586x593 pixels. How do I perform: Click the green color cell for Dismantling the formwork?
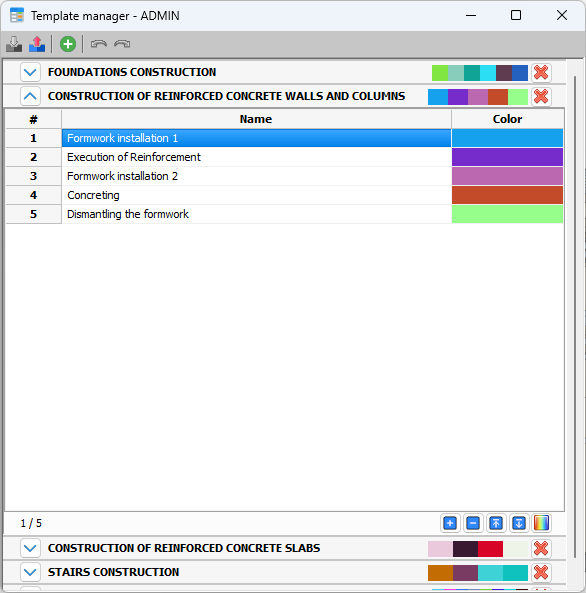(x=507, y=214)
